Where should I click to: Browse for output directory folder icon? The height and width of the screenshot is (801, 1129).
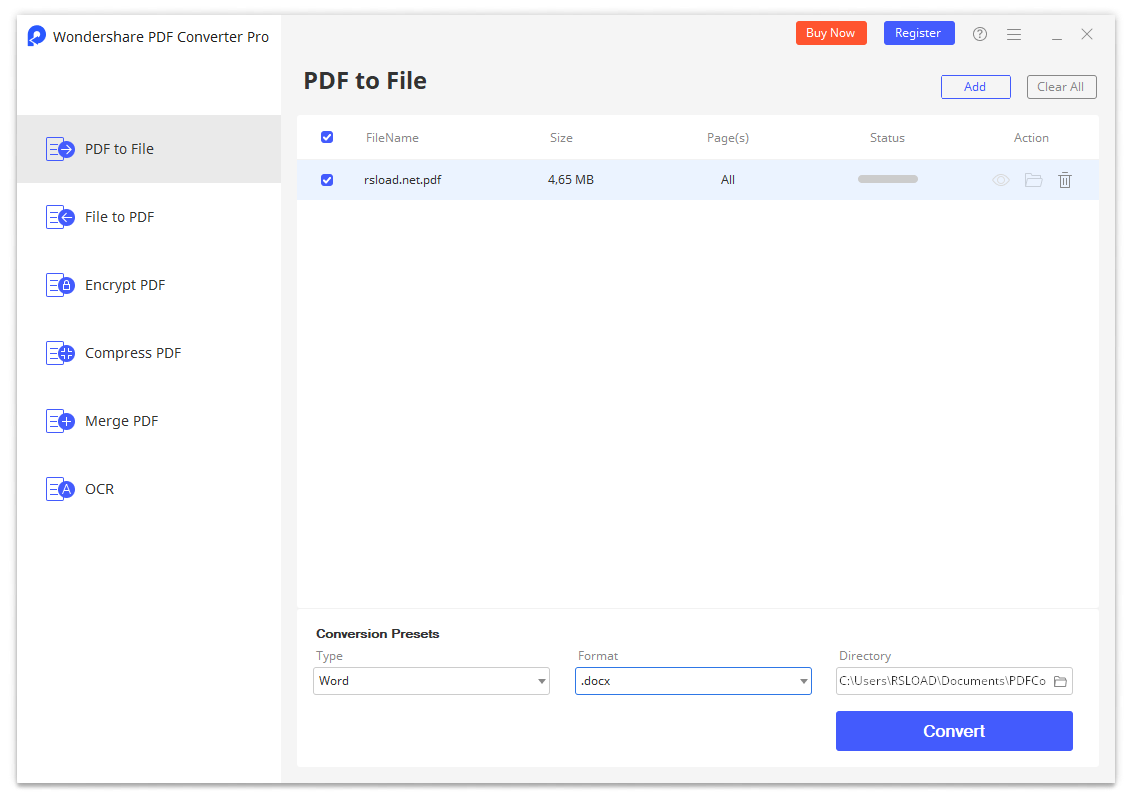click(1060, 681)
